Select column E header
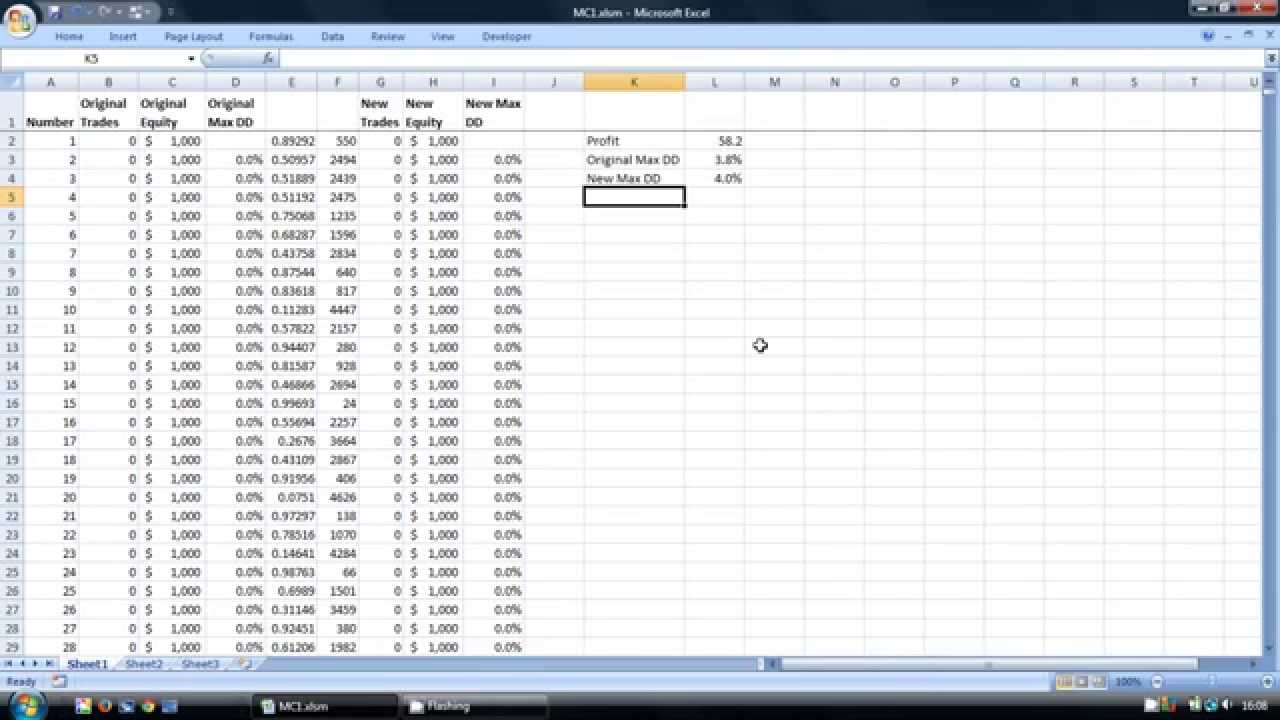The image size is (1280, 720). click(291, 82)
